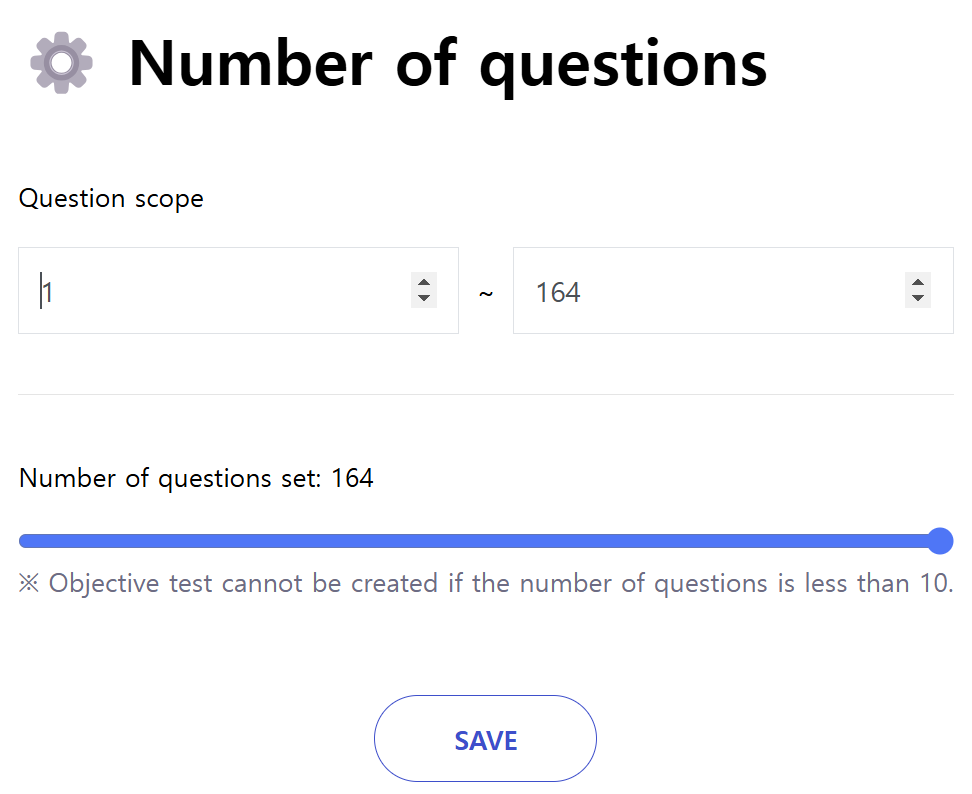
Task: Click the stepper control on the second field
Action: pyautogui.click(x=917, y=290)
